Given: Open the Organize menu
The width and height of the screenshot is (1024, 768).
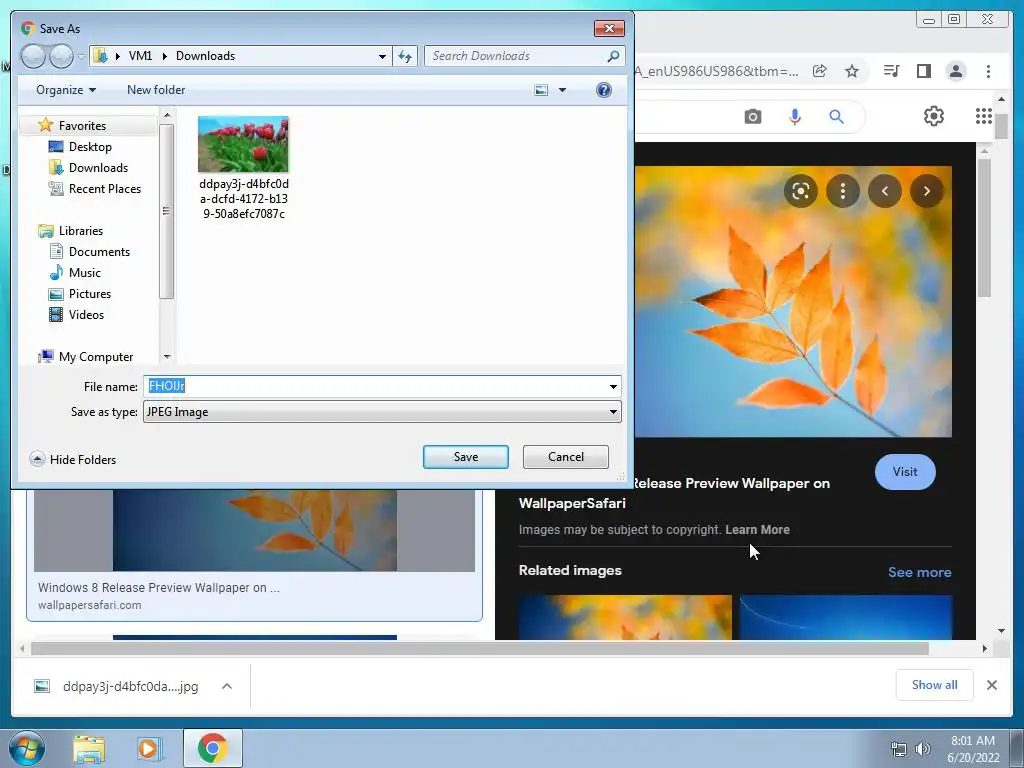Looking at the screenshot, I should pyautogui.click(x=66, y=90).
